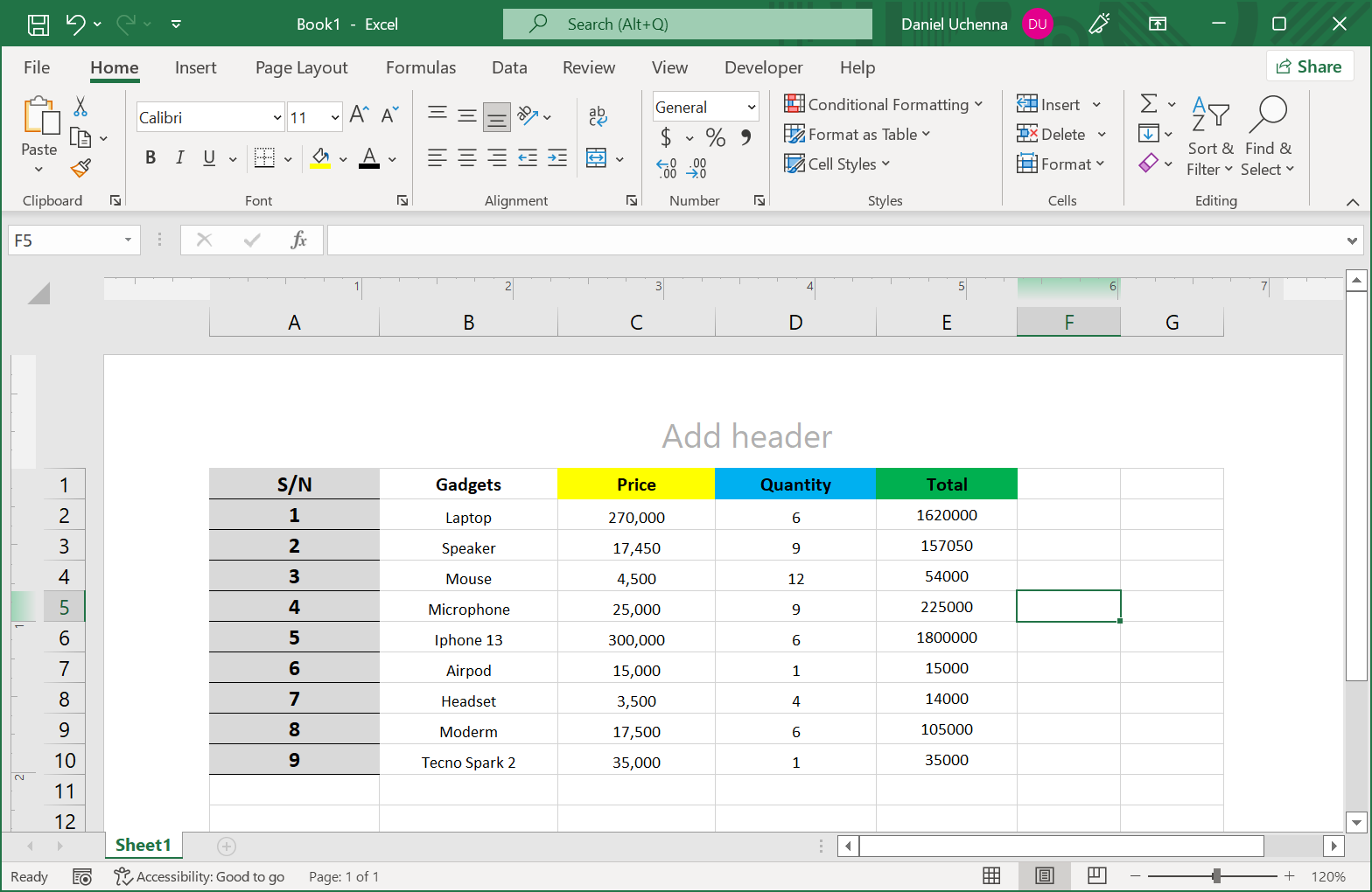Expand the Conditional Formatting menu

[883, 105]
